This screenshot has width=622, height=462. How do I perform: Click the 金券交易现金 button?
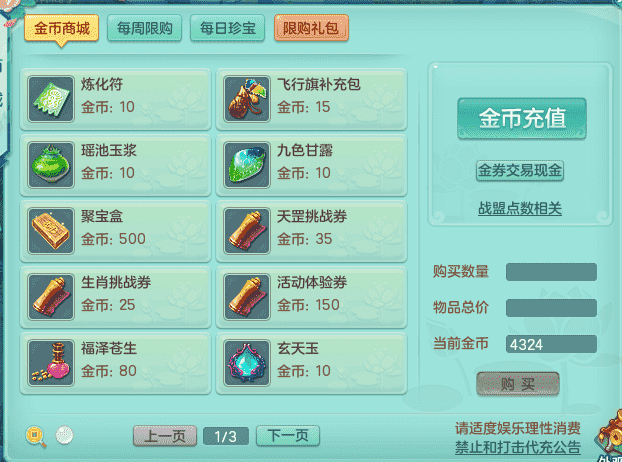point(520,171)
